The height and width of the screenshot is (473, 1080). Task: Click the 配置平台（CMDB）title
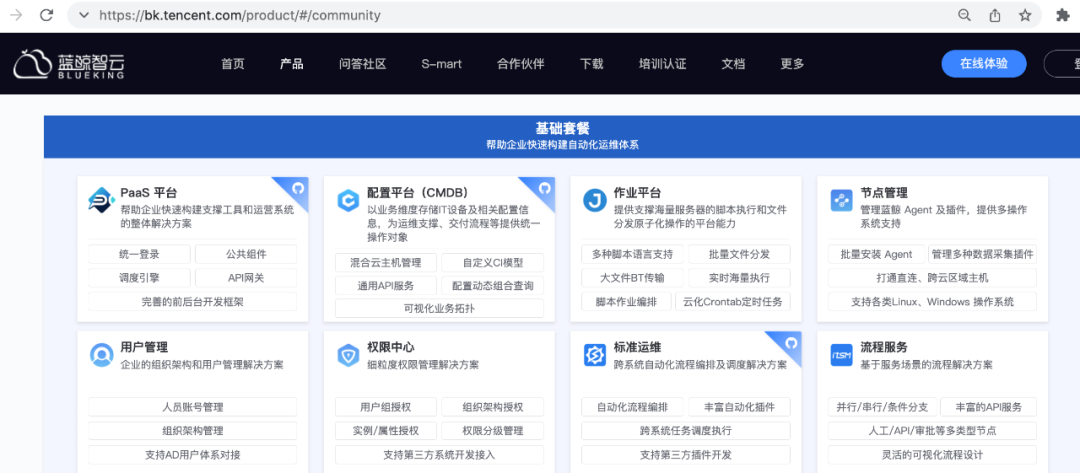click(418, 192)
